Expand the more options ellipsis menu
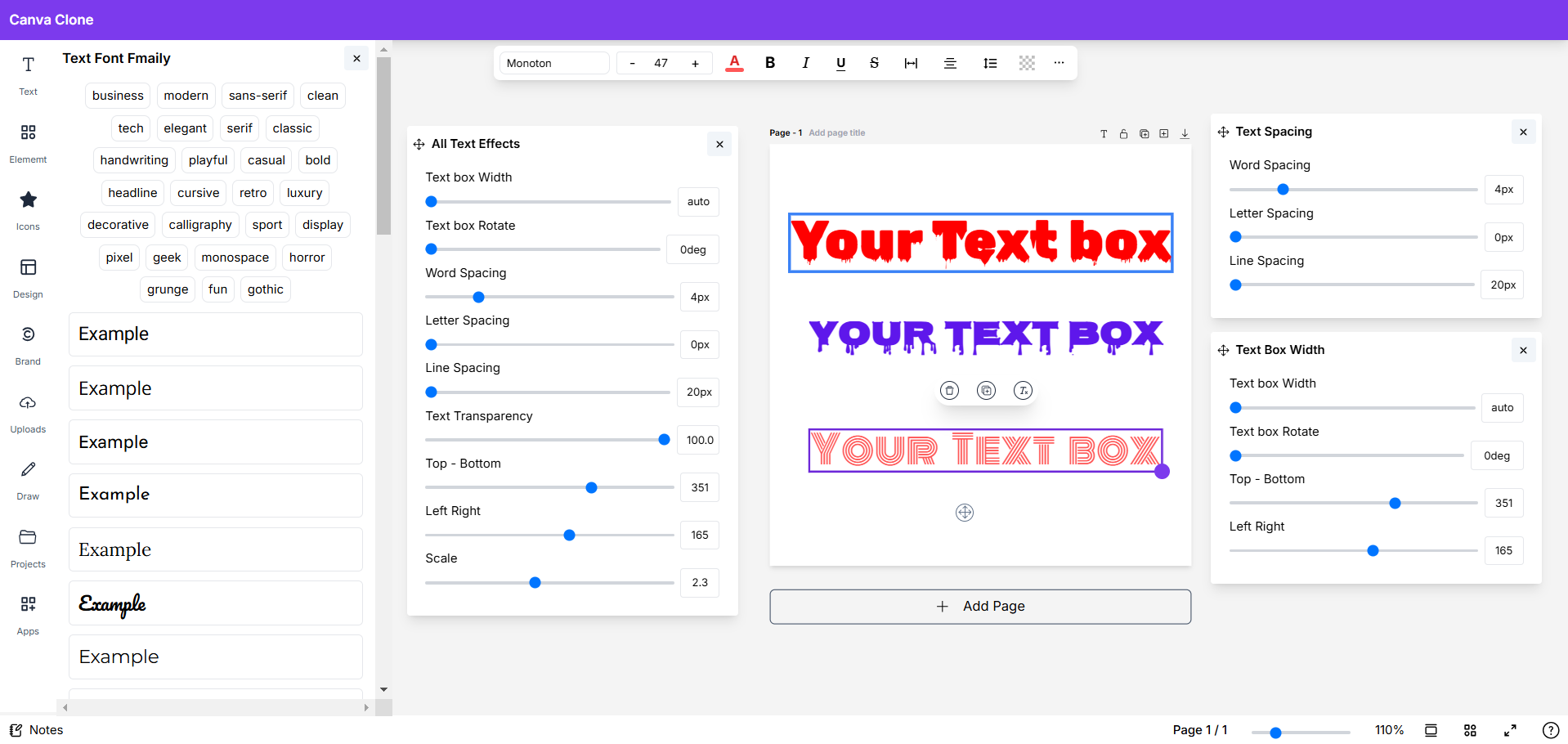1568x744 pixels. 1059,63
